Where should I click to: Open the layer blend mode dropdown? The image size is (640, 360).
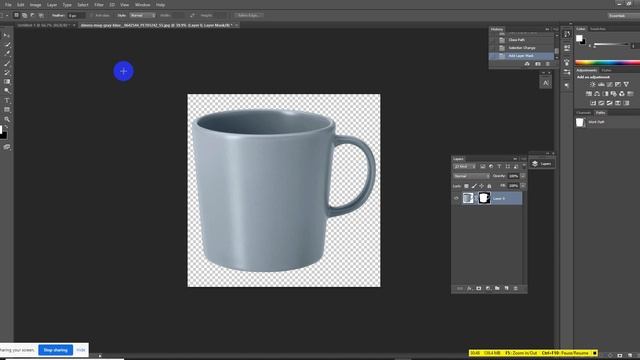click(471, 176)
